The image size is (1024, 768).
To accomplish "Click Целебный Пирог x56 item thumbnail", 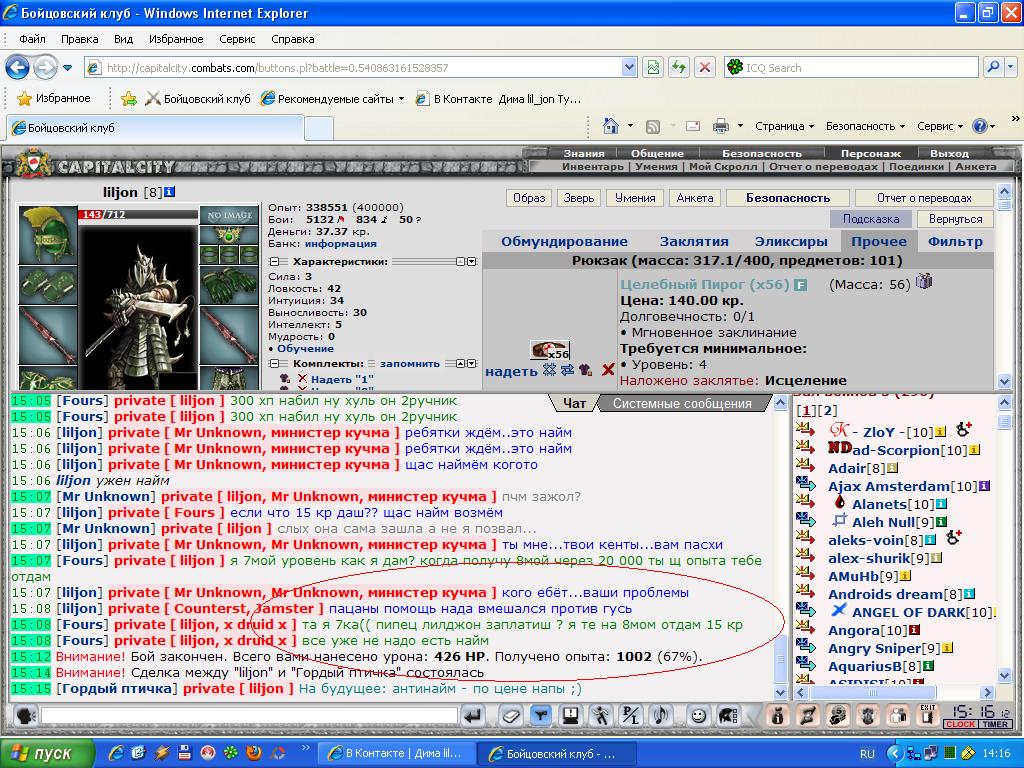I will point(550,350).
